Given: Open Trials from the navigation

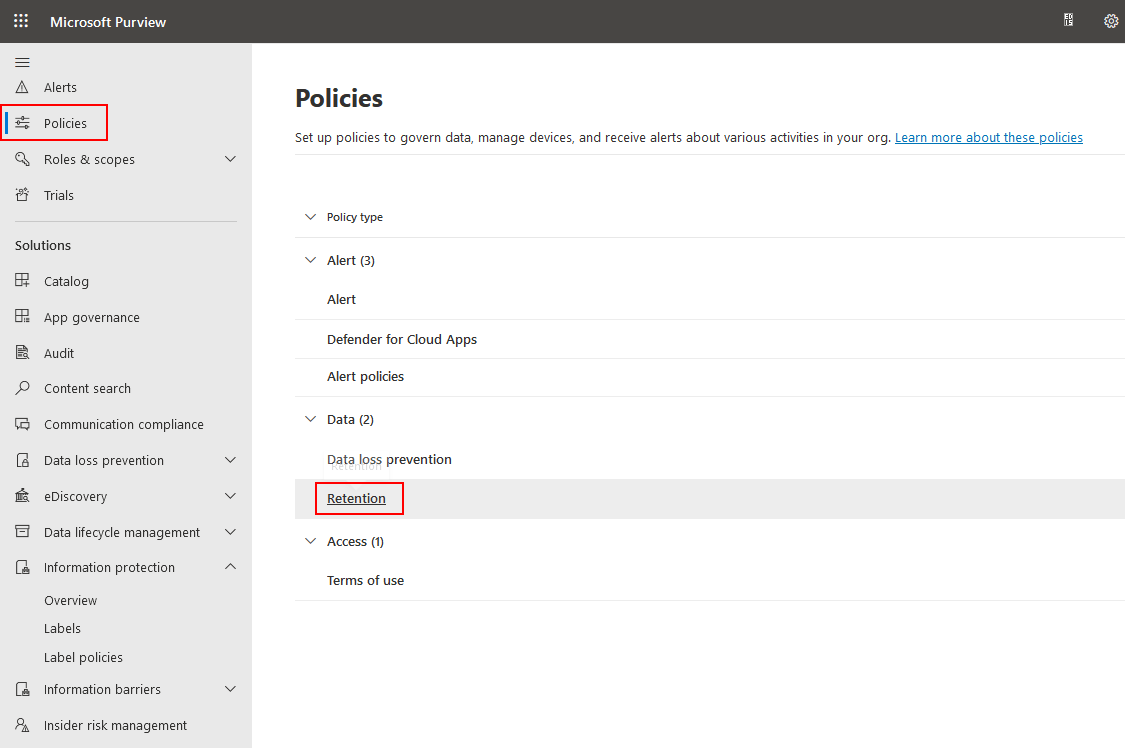Looking at the screenshot, I should 59,195.
